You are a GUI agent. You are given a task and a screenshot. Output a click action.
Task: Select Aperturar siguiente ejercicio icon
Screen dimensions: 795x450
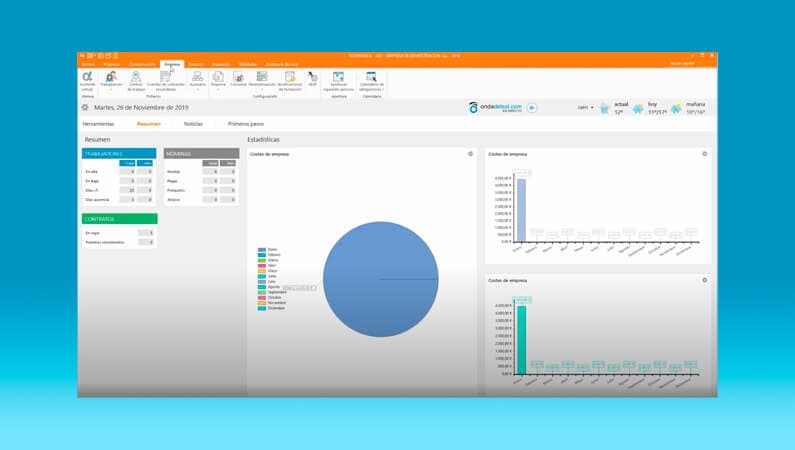tap(338, 80)
